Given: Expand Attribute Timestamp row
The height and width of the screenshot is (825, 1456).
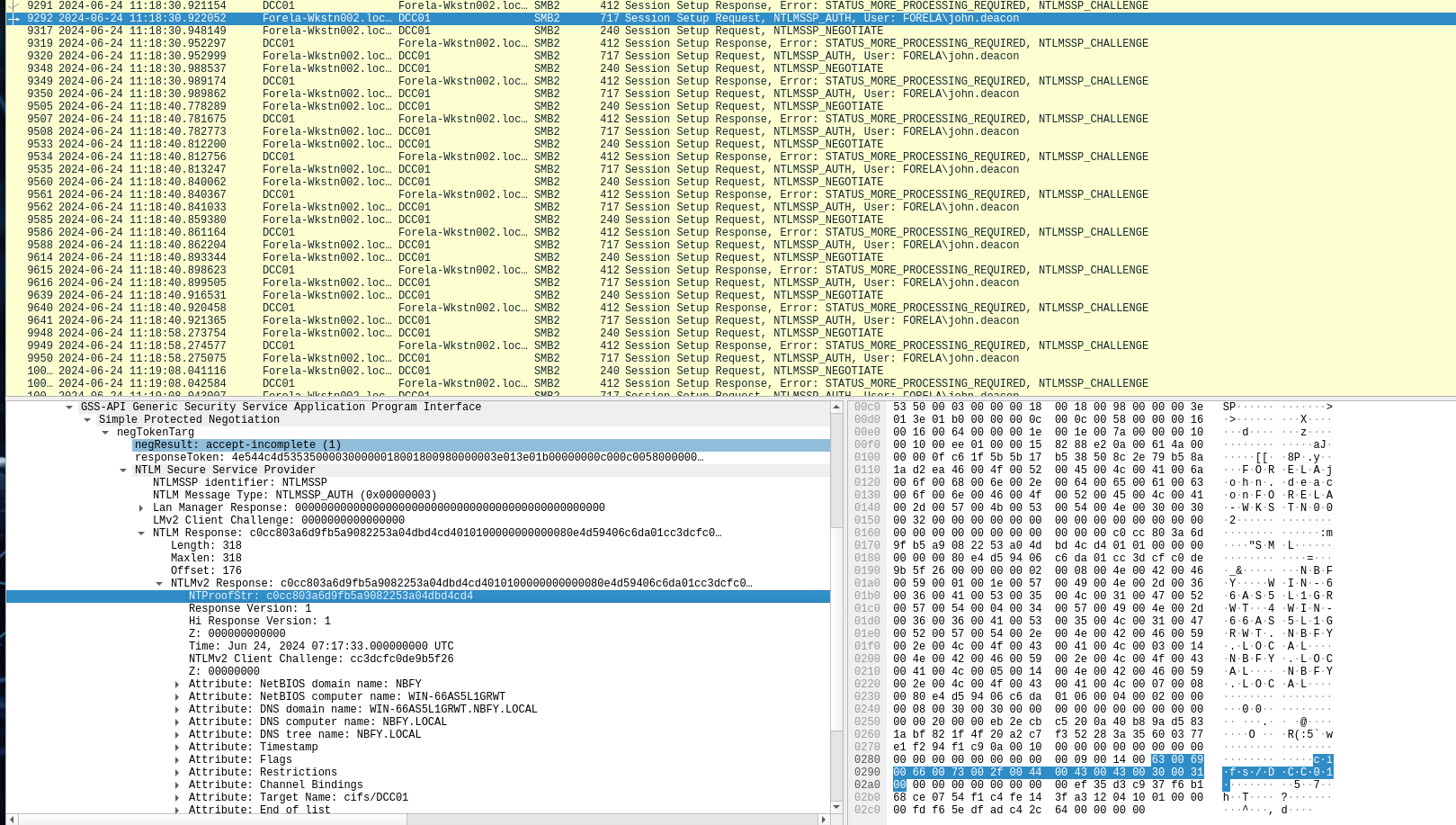Looking at the screenshot, I should click(x=177, y=748).
